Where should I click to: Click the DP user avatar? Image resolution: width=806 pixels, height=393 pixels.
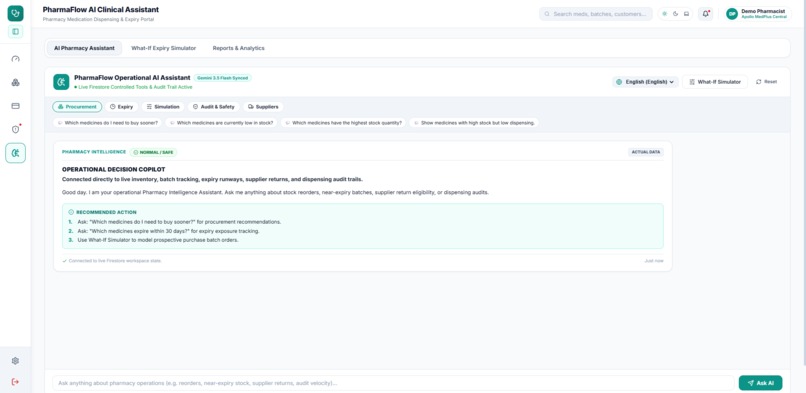coord(732,14)
